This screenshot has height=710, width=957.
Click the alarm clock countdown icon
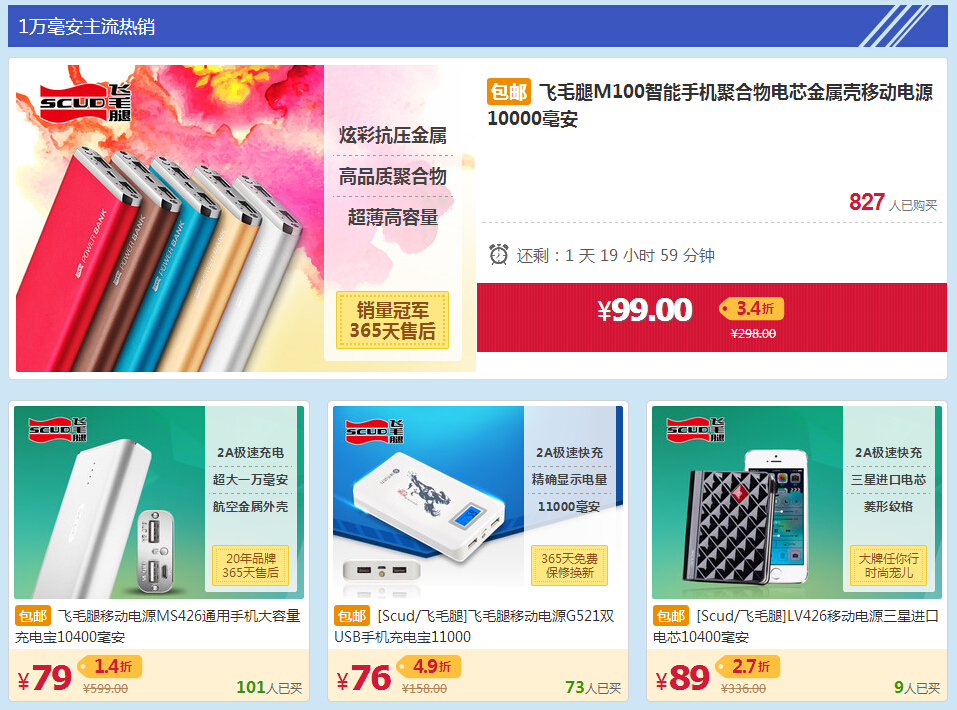click(x=499, y=255)
